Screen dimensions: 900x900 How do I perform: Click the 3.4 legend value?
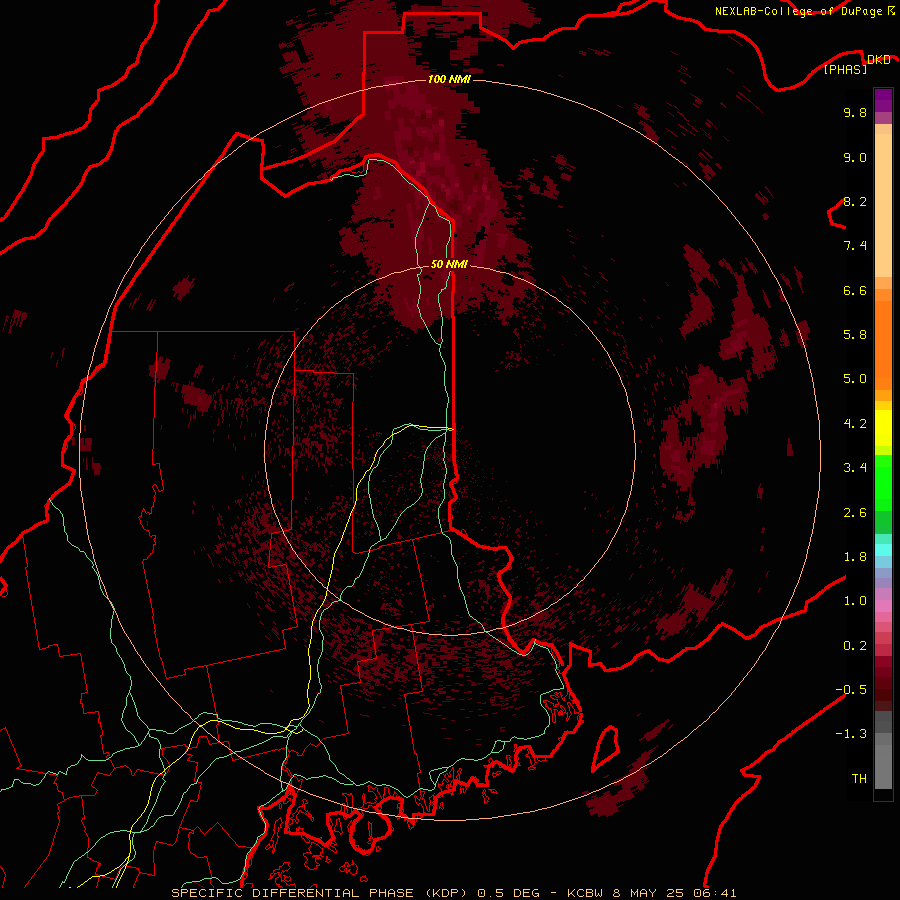(x=855, y=468)
